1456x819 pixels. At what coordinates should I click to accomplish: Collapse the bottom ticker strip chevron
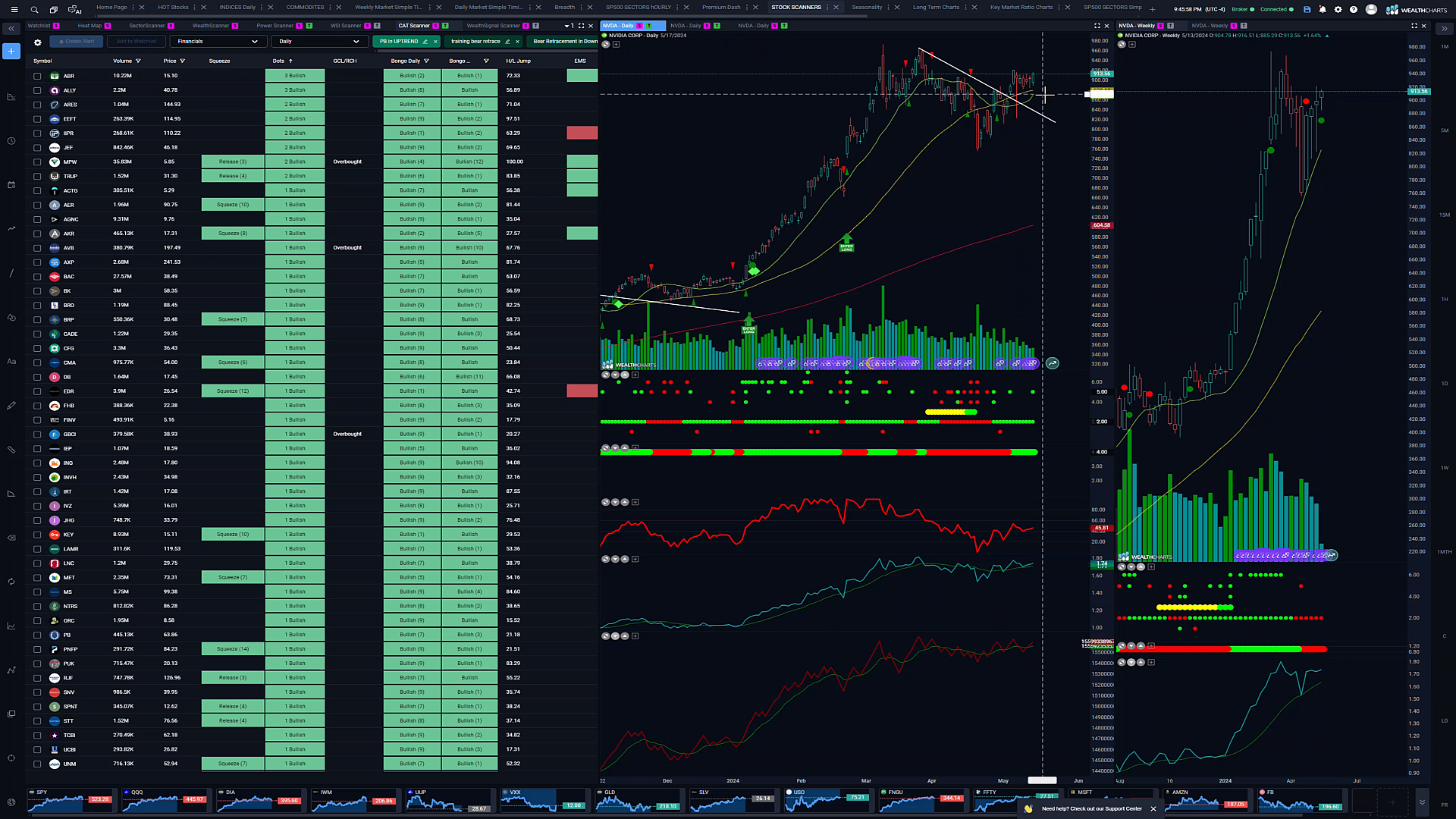(1422, 802)
